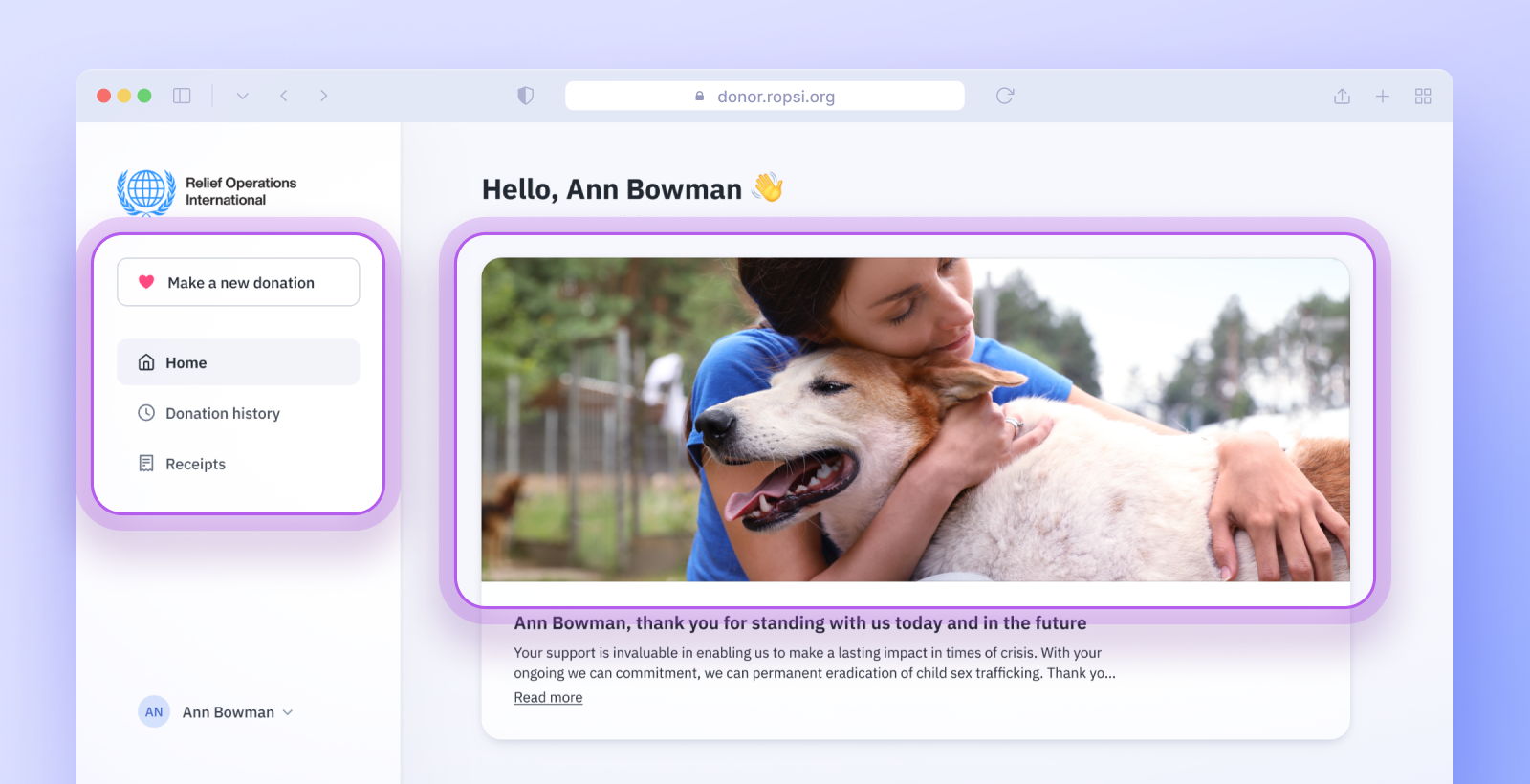This screenshot has height=784, width=1530.
Task: Toggle the browser sidebar panel
Action: point(182,96)
